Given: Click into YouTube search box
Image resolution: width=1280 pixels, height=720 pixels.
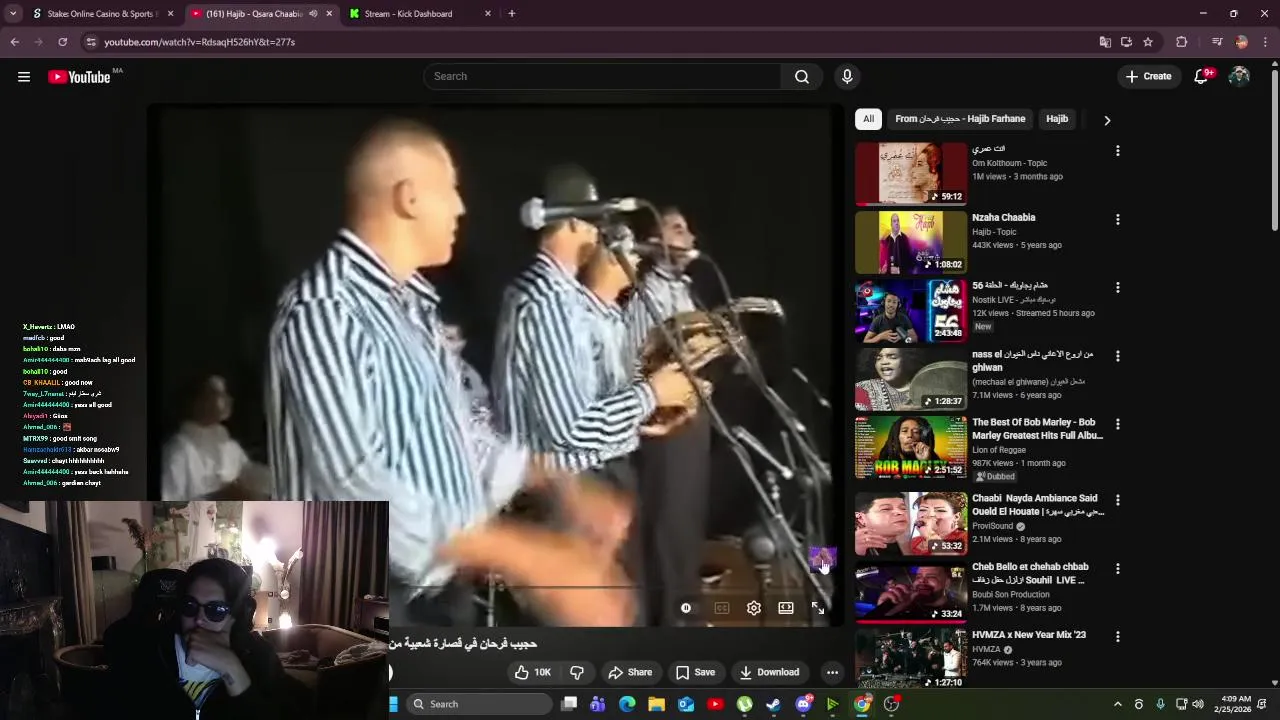Looking at the screenshot, I should coord(602,77).
